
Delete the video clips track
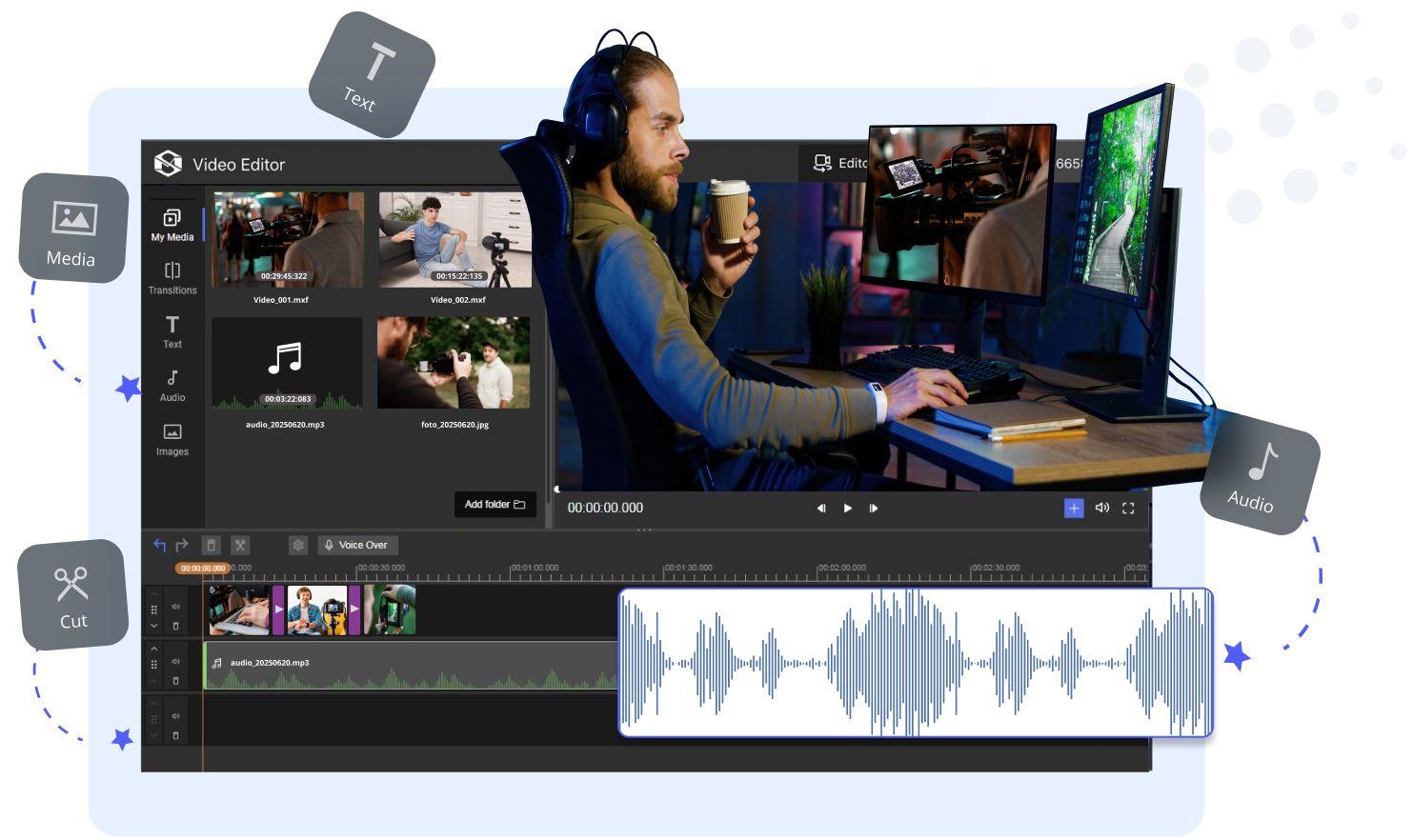tap(175, 626)
